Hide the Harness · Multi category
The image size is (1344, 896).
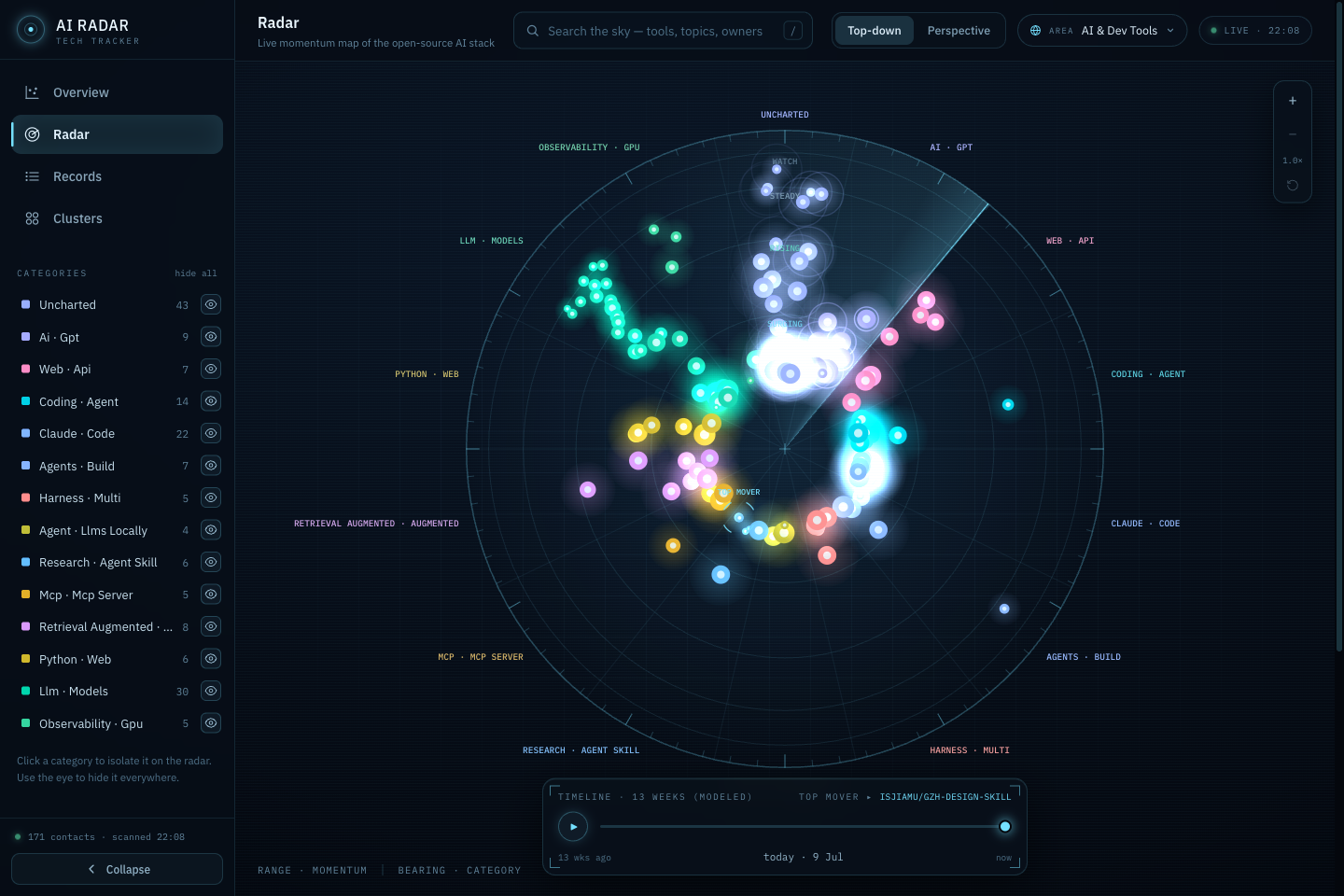point(211,497)
